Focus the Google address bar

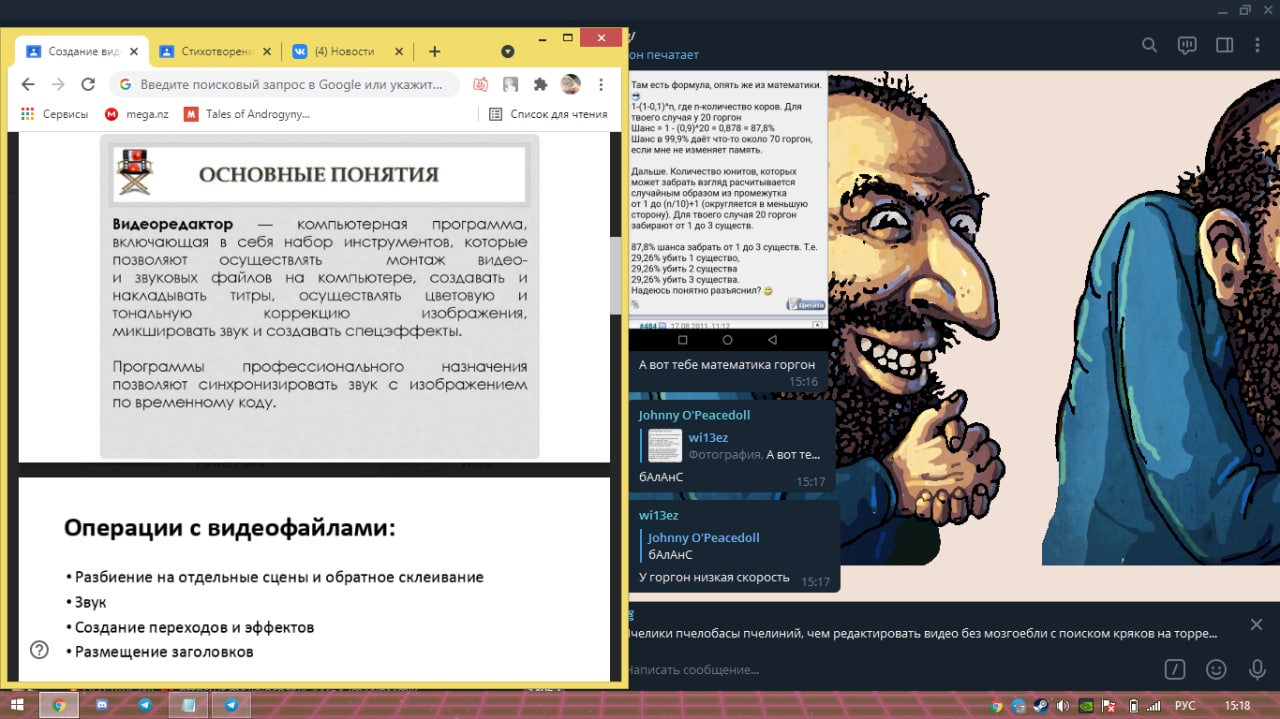click(285, 85)
